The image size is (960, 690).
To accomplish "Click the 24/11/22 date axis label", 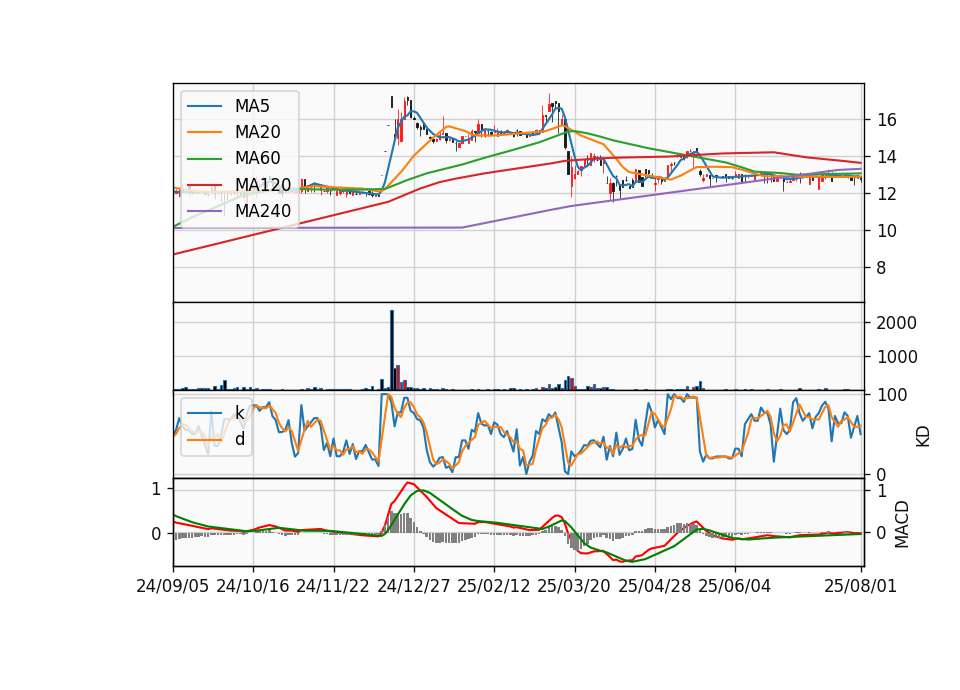I will [x=333, y=586].
